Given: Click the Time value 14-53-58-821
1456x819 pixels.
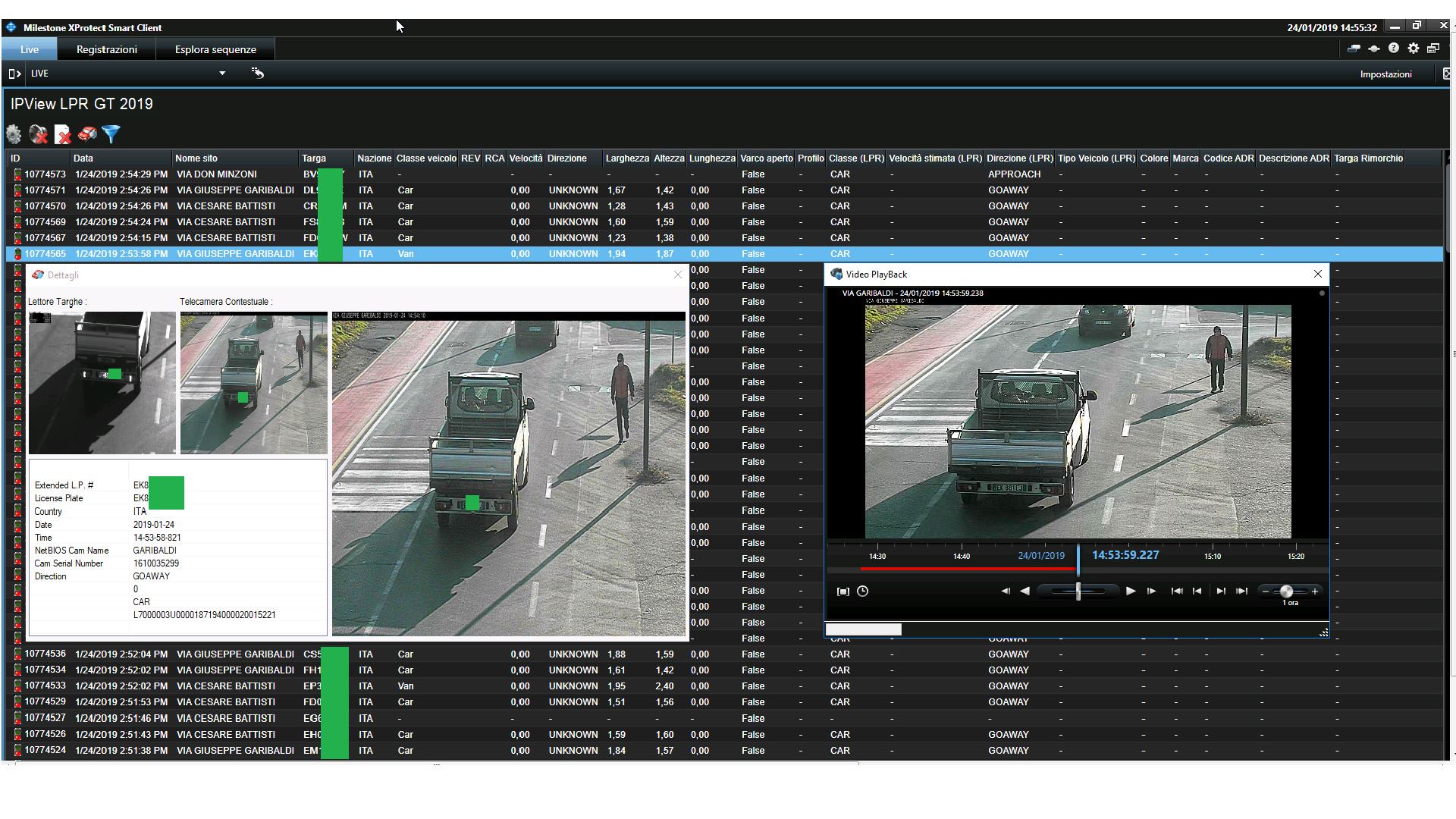Looking at the screenshot, I should pyautogui.click(x=157, y=538).
